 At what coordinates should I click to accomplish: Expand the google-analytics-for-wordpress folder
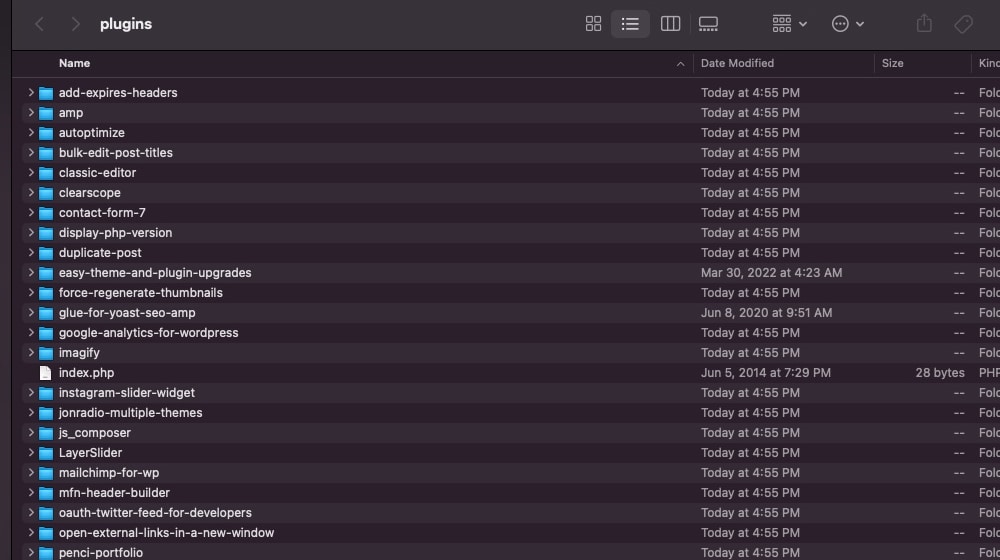coord(31,332)
